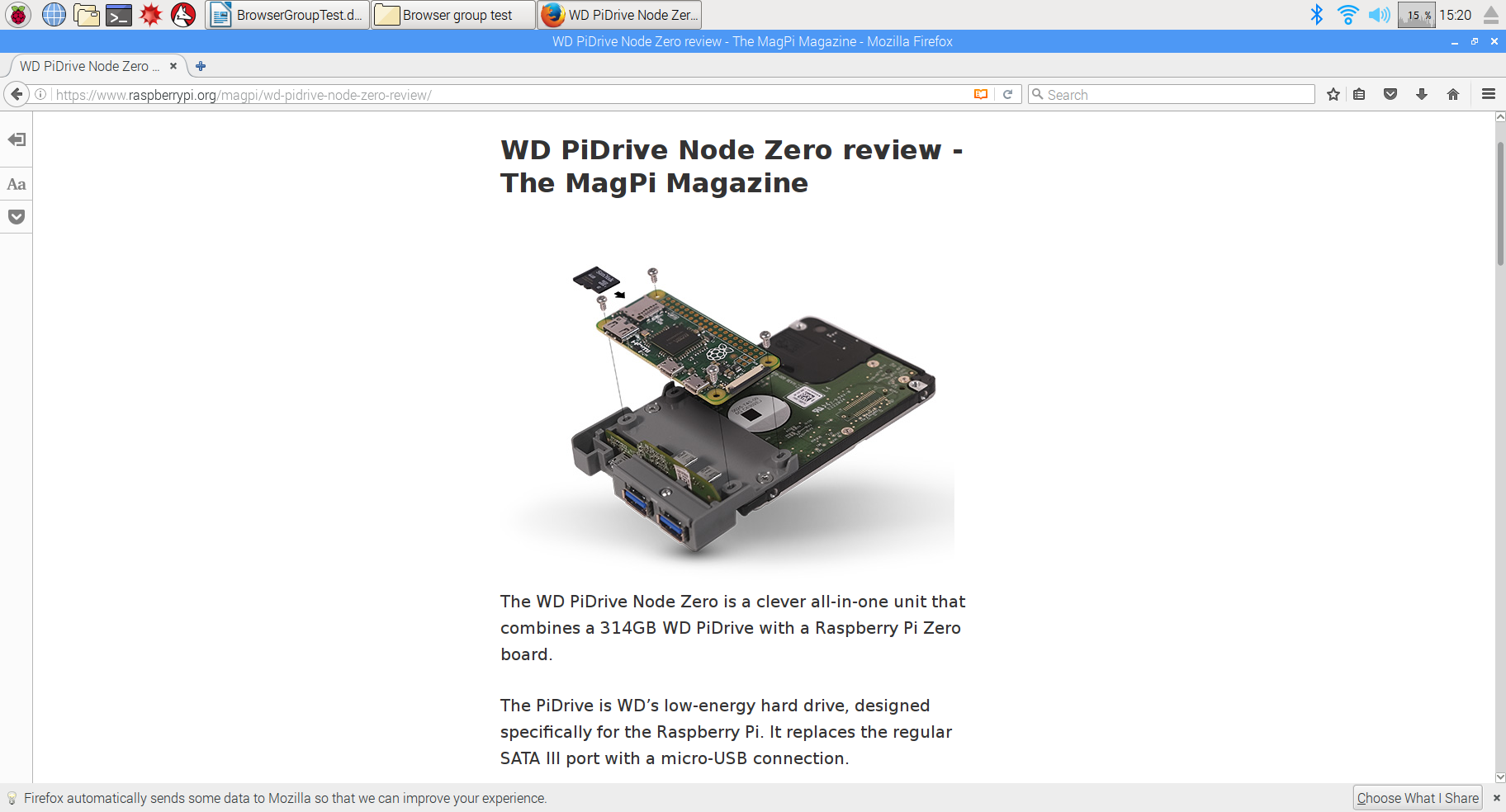The height and width of the screenshot is (812, 1506).
Task: Click the URL address bar
Action: (x=512, y=95)
